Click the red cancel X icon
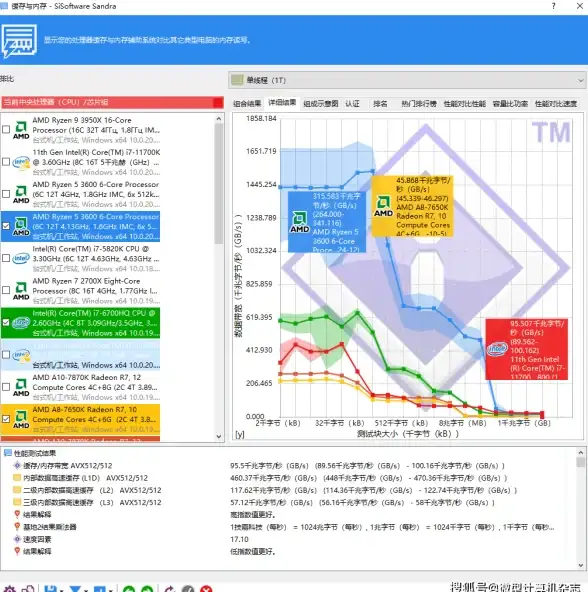This screenshot has height=592, width=588. click(206, 589)
